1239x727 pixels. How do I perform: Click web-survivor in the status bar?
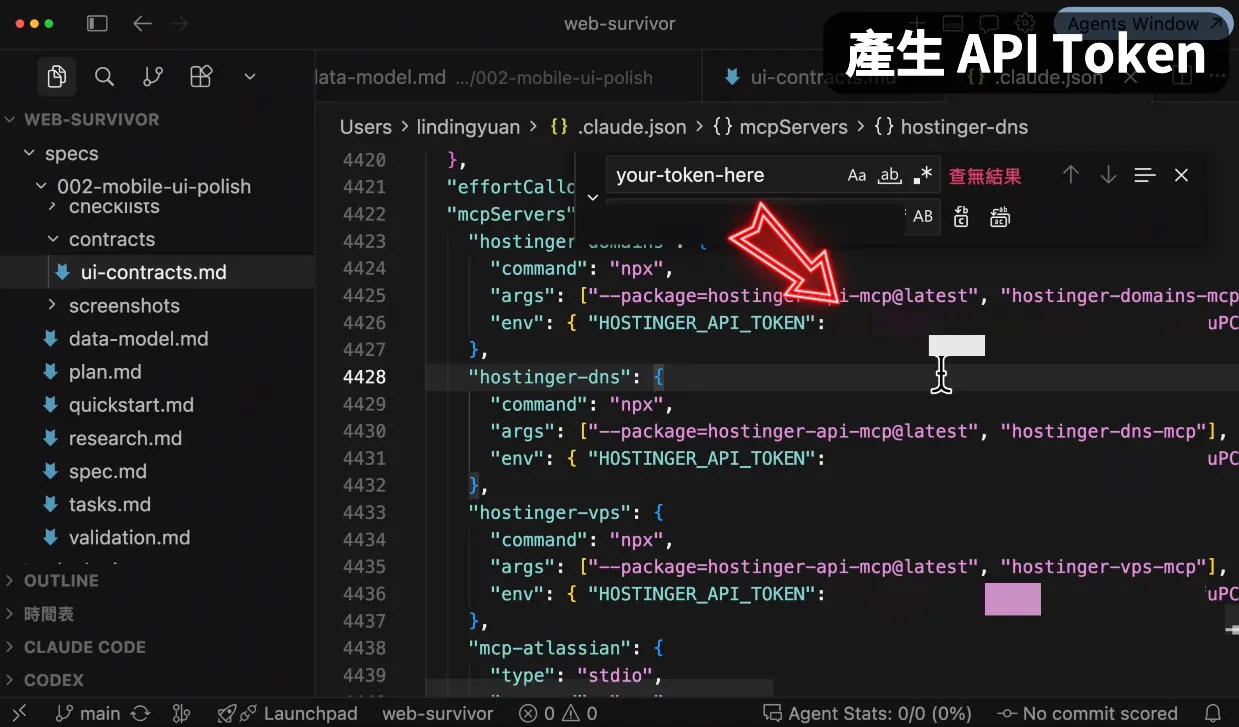point(438,713)
